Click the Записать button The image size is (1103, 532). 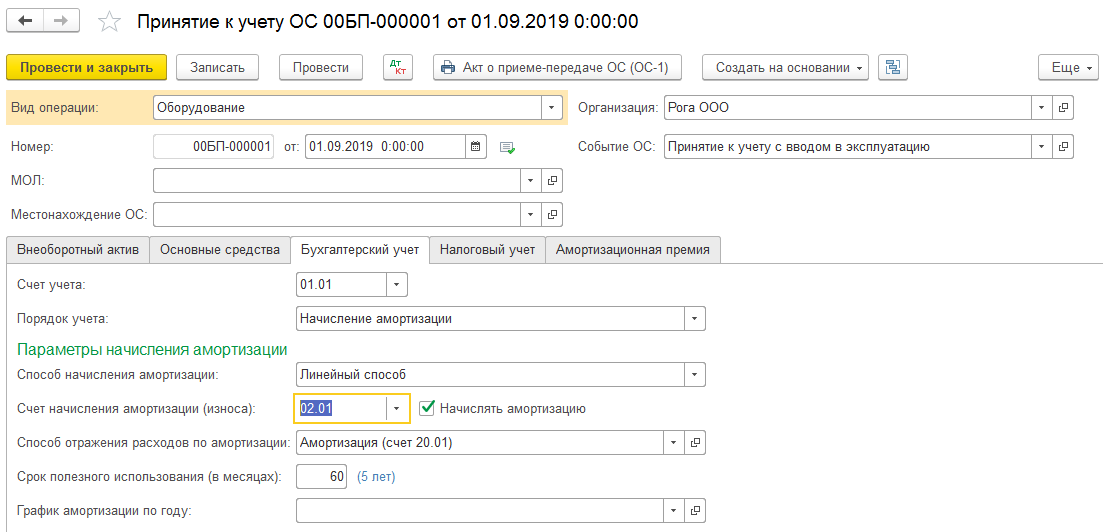tap(217, 67)
